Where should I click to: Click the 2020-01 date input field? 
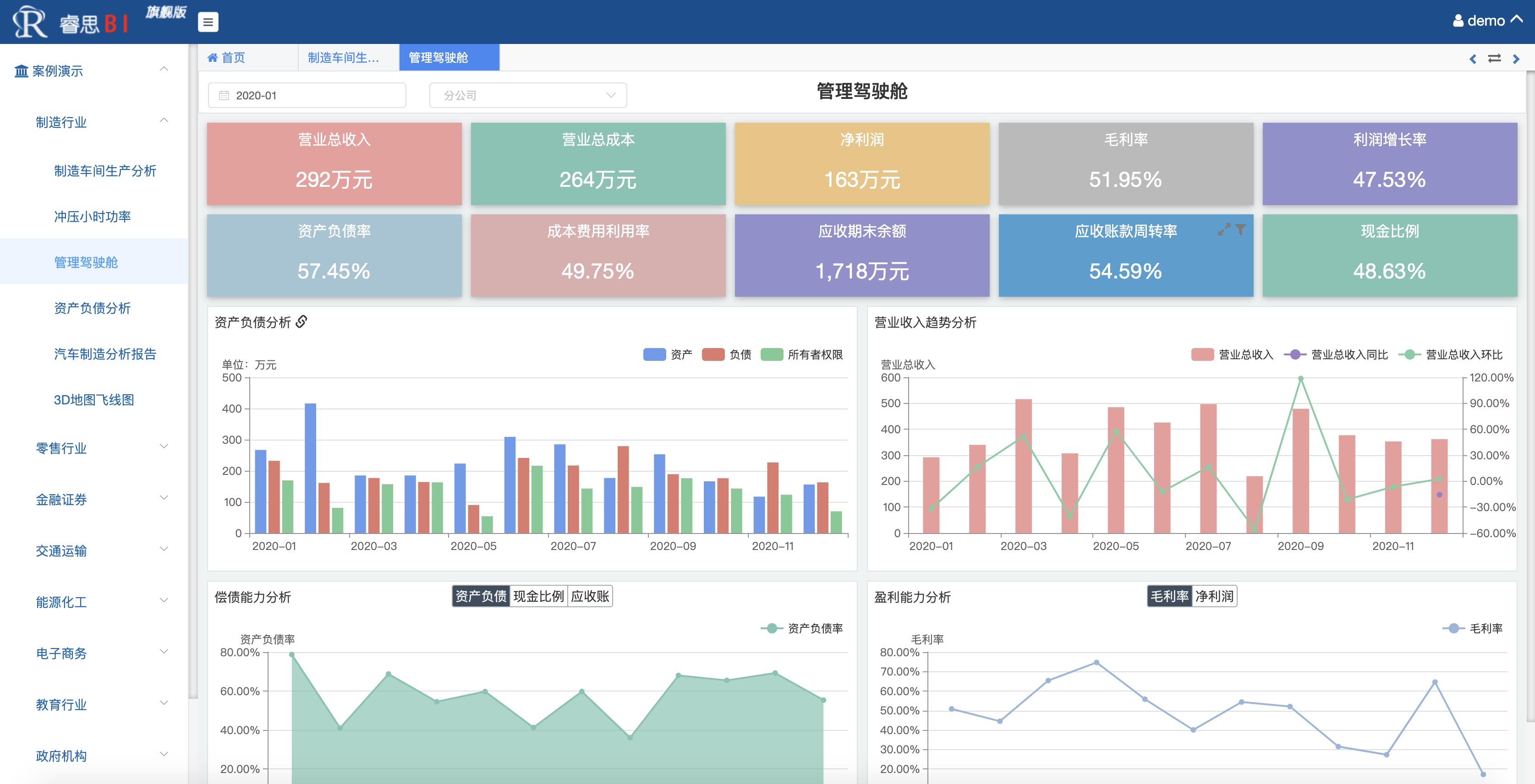307,95
